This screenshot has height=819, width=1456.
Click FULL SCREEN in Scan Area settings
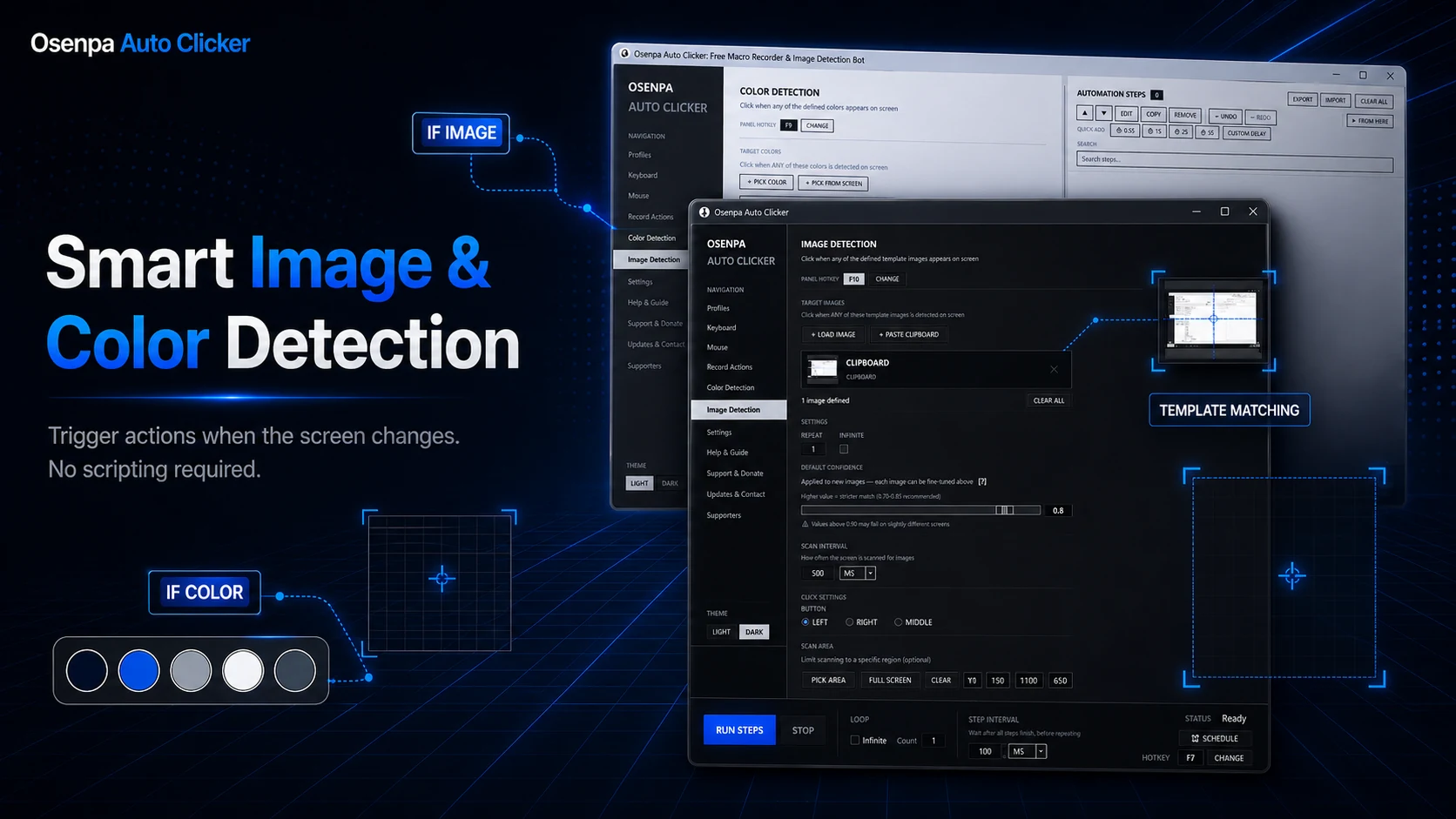click(889, 680)
